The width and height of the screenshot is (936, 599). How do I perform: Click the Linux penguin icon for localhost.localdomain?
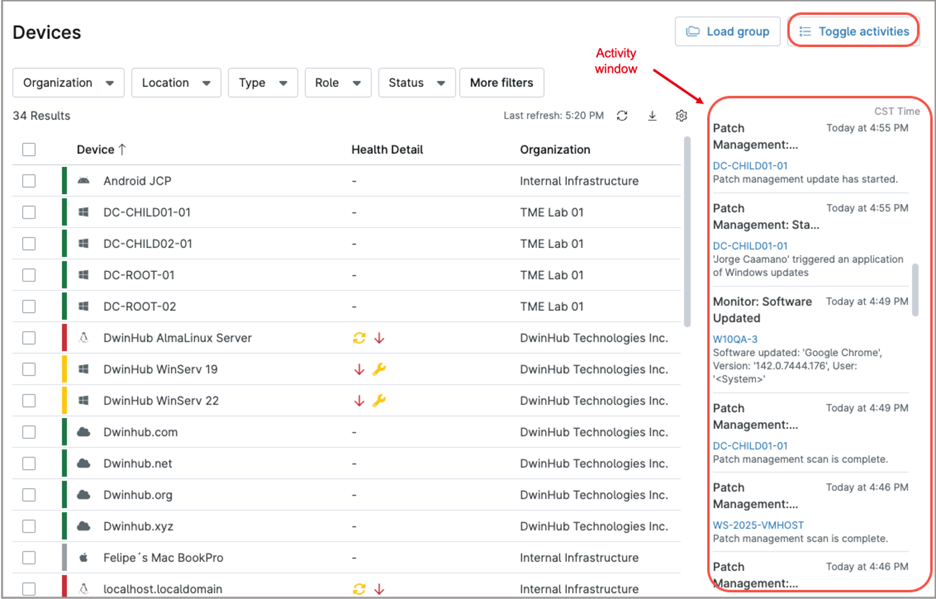pyautogui.click(x=84, y=589)
